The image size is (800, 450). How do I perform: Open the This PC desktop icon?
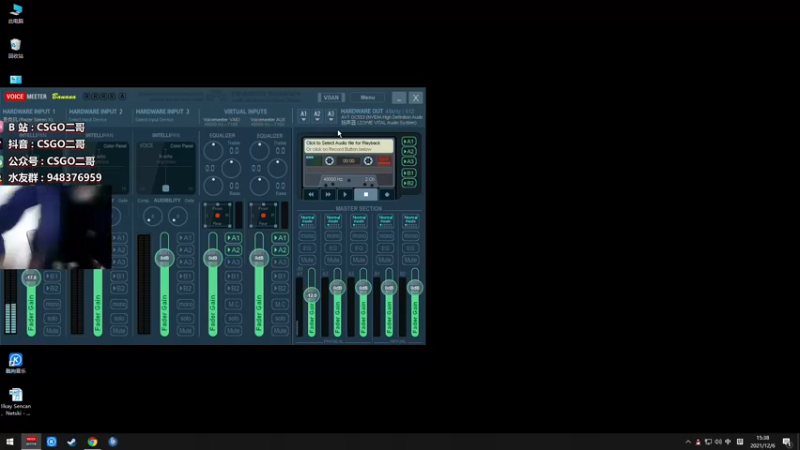pos(16,14)
